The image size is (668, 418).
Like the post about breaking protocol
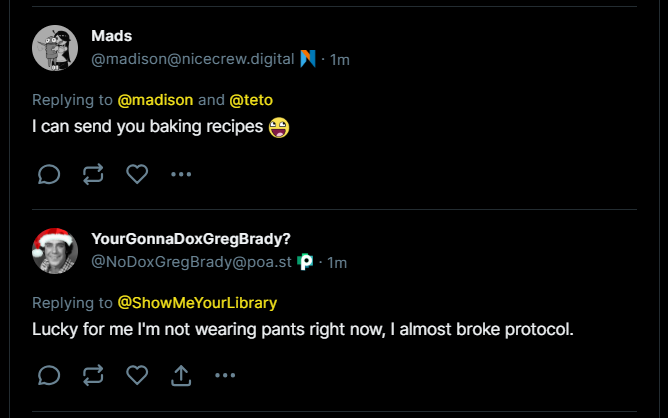[137, 375]
